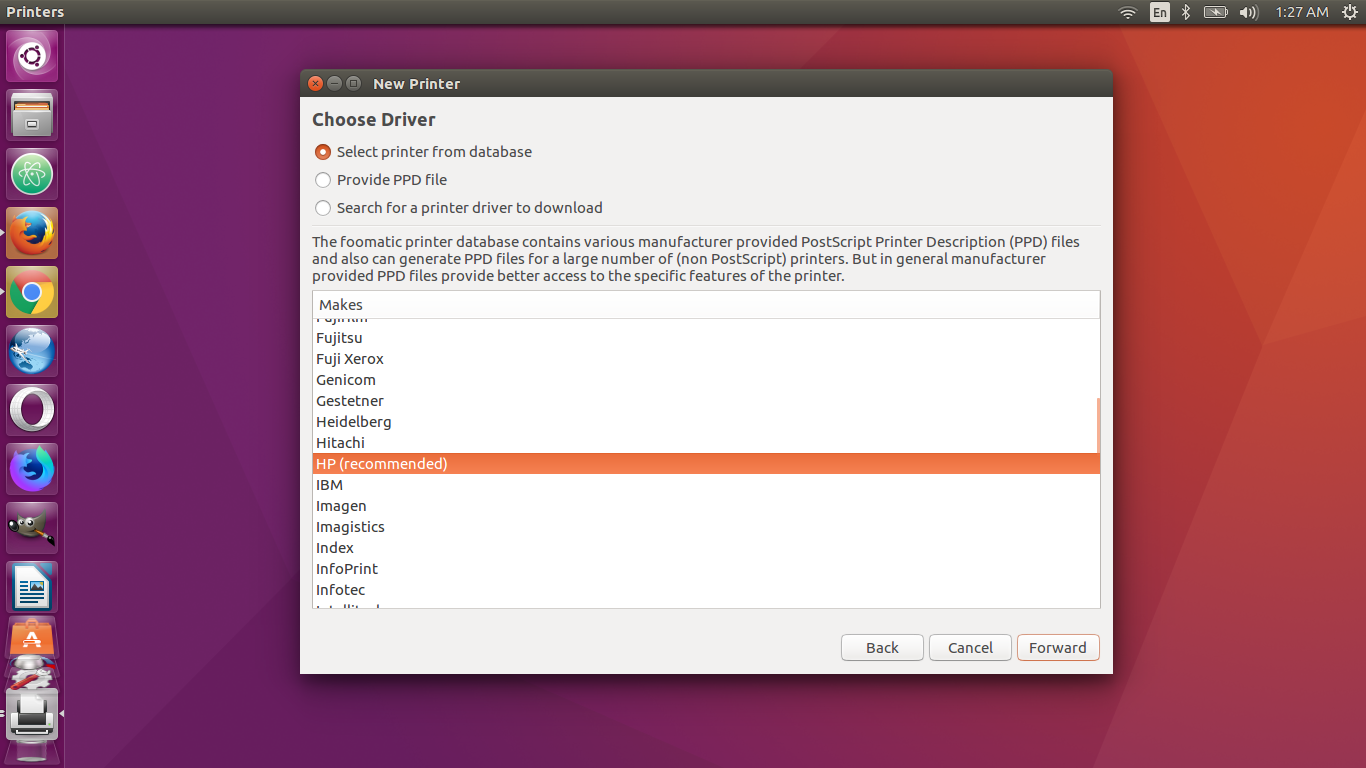
Task: Click the Makes column header
Action: click(x=706, y=305)
